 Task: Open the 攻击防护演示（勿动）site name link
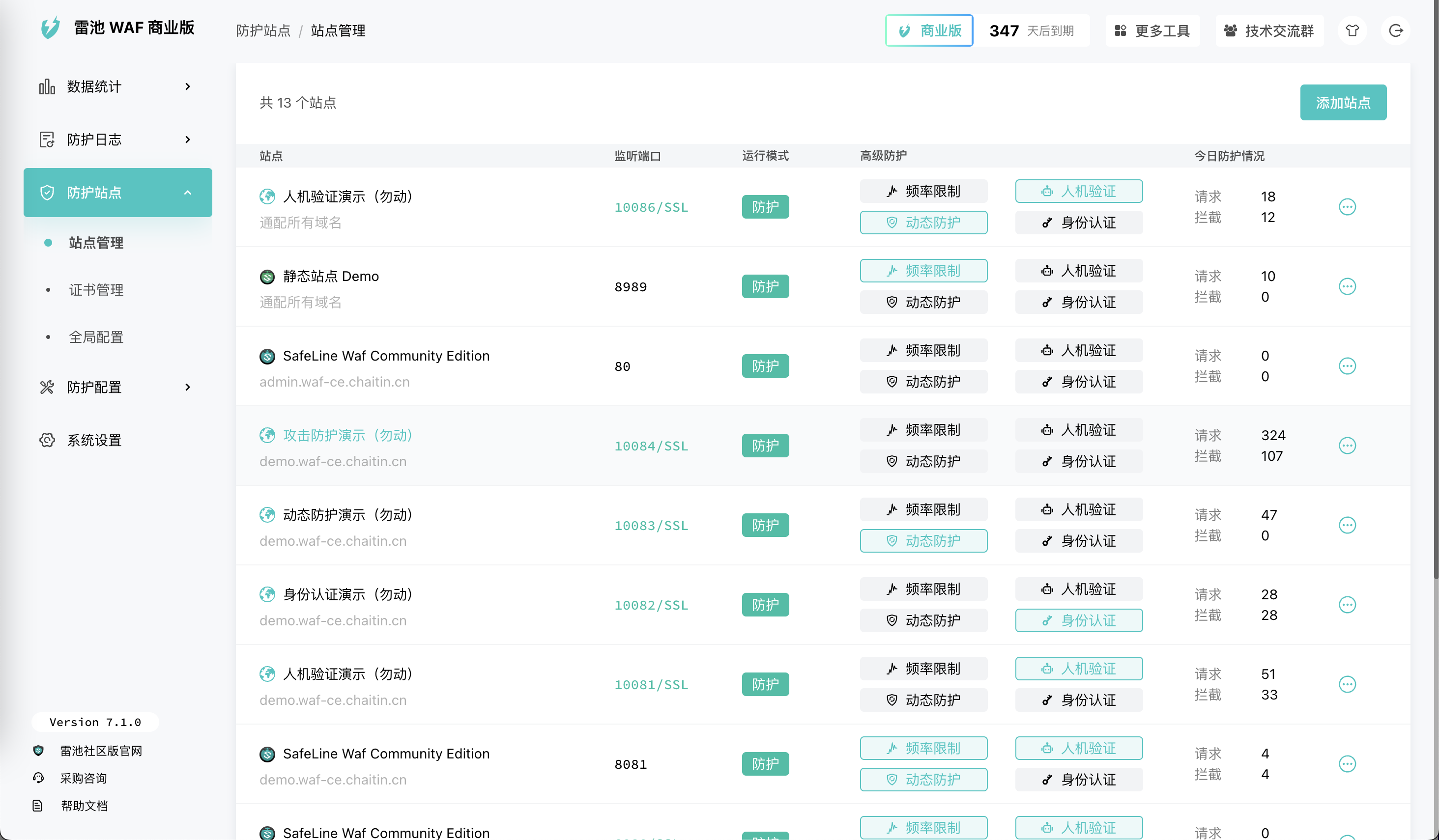[347, 435]
